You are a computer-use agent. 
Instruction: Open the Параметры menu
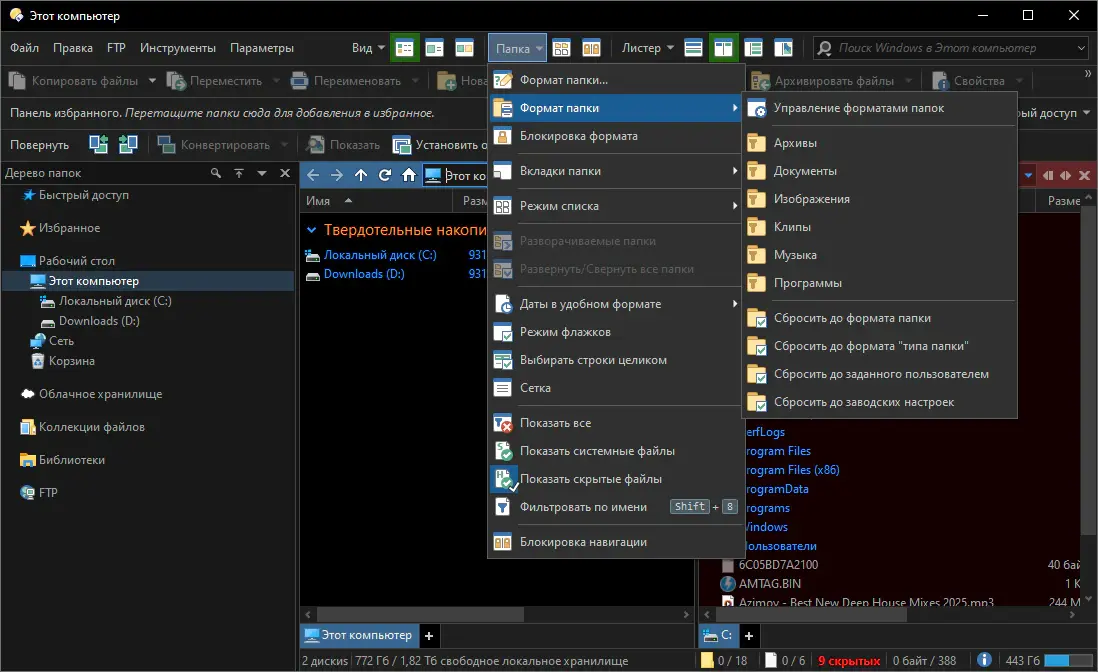[262, 48]
